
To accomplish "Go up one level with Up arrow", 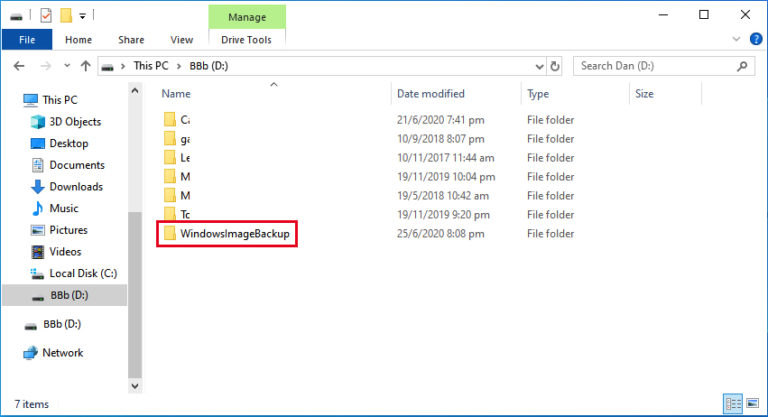I will 86,66.
